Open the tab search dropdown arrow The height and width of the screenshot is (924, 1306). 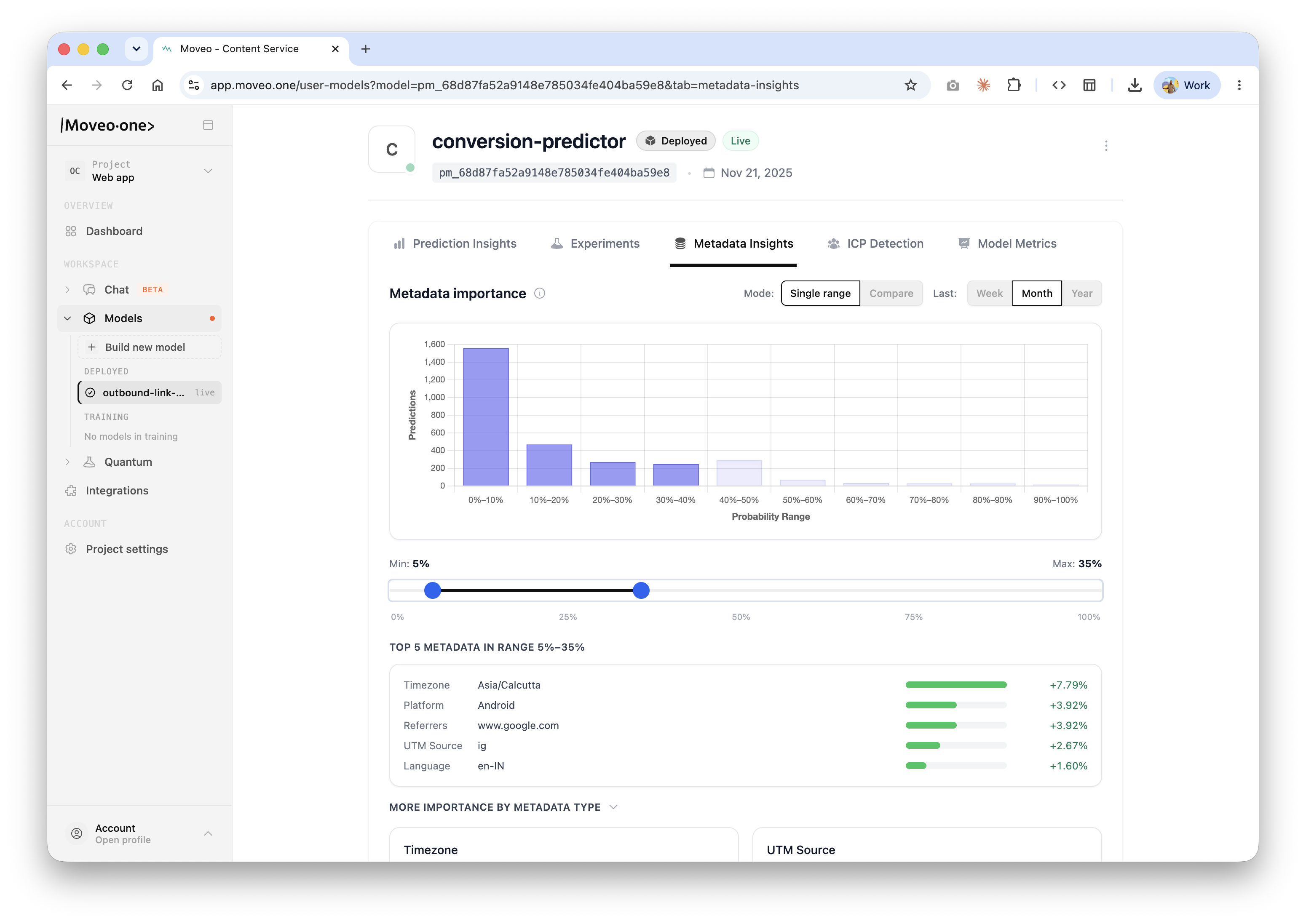[x=136, y=49]
